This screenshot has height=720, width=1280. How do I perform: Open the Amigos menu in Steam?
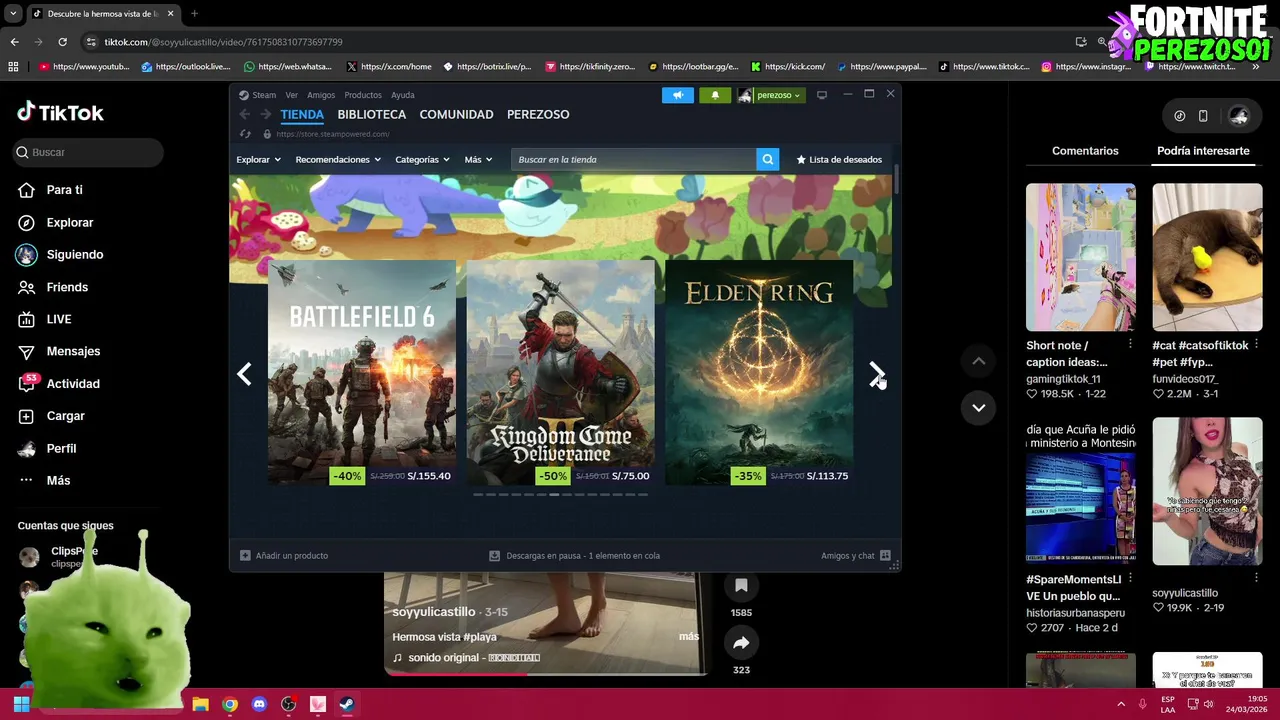[321, 95]
